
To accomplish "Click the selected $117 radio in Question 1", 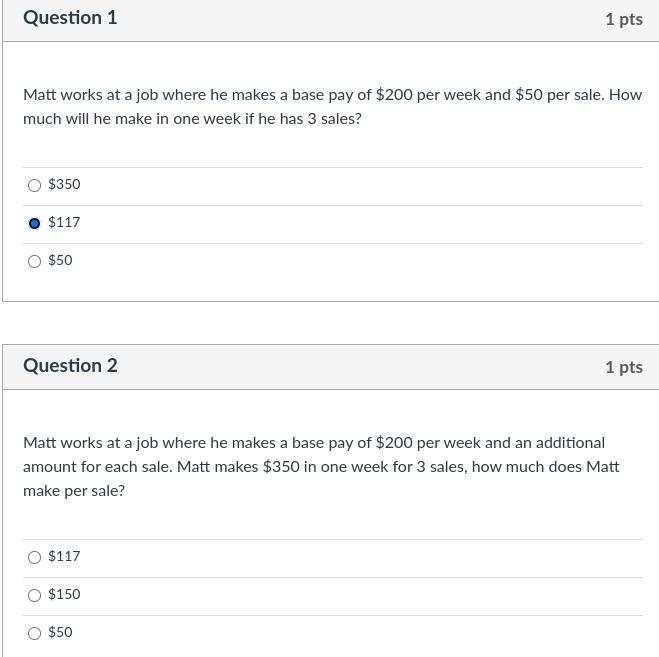I will coord(35,223).
